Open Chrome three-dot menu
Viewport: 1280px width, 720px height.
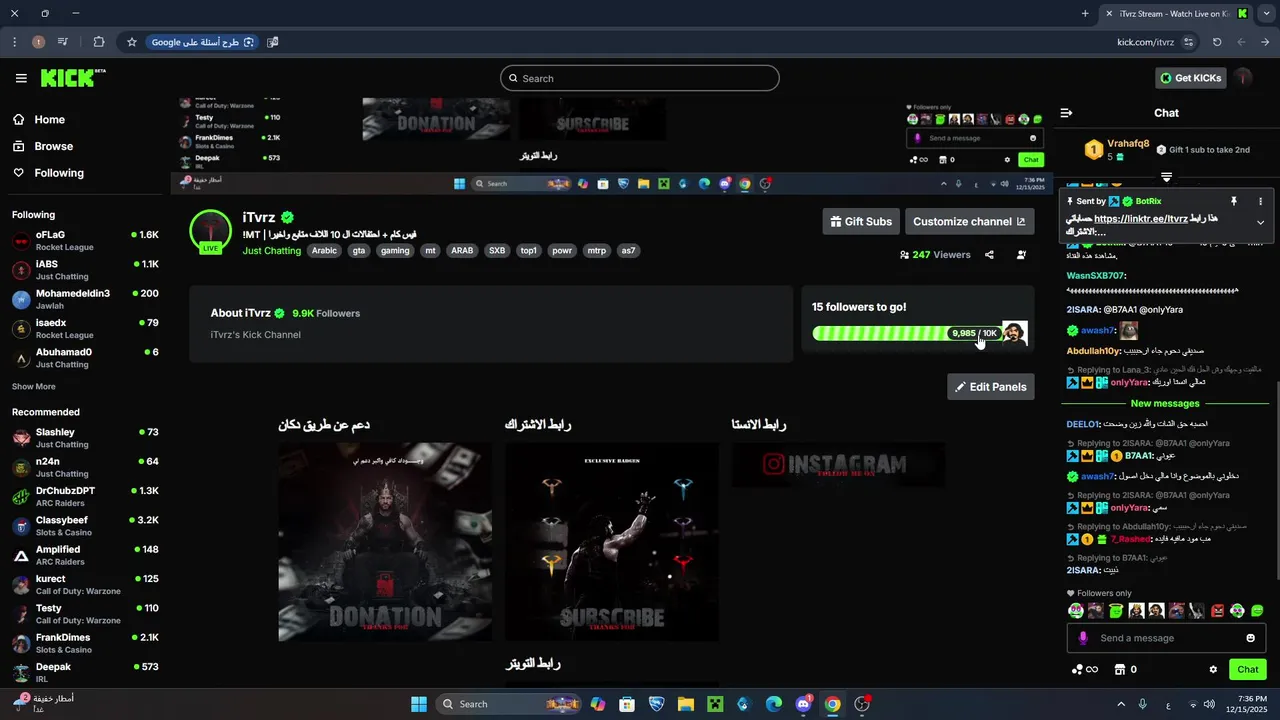click(14, 42)
